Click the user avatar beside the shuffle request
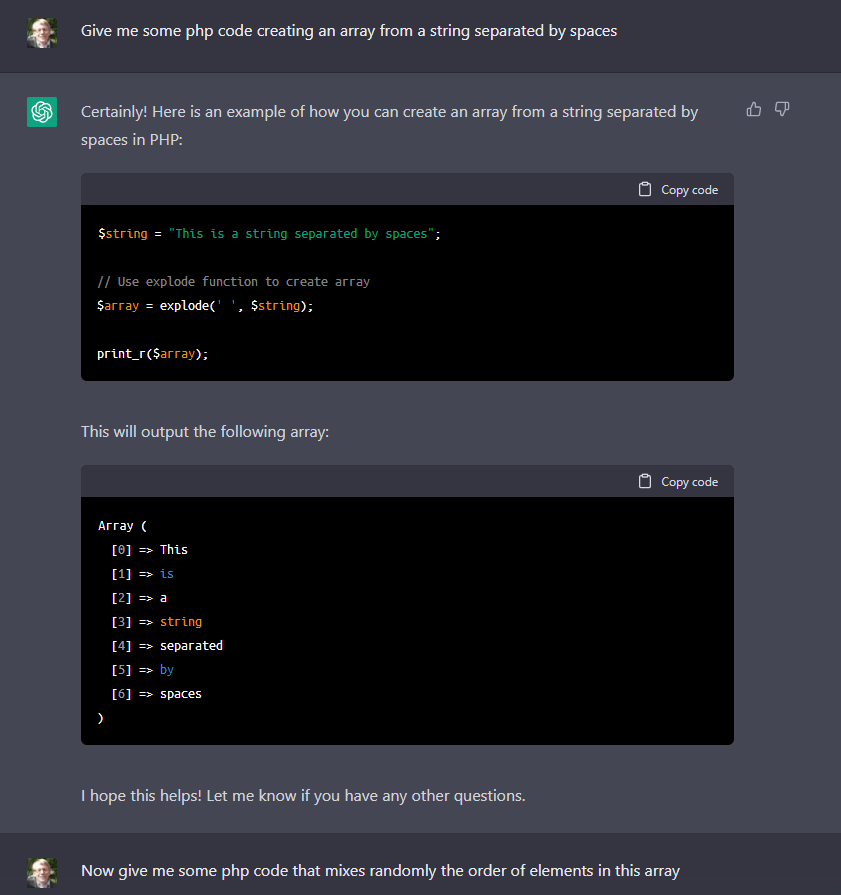 pos(42,871)
